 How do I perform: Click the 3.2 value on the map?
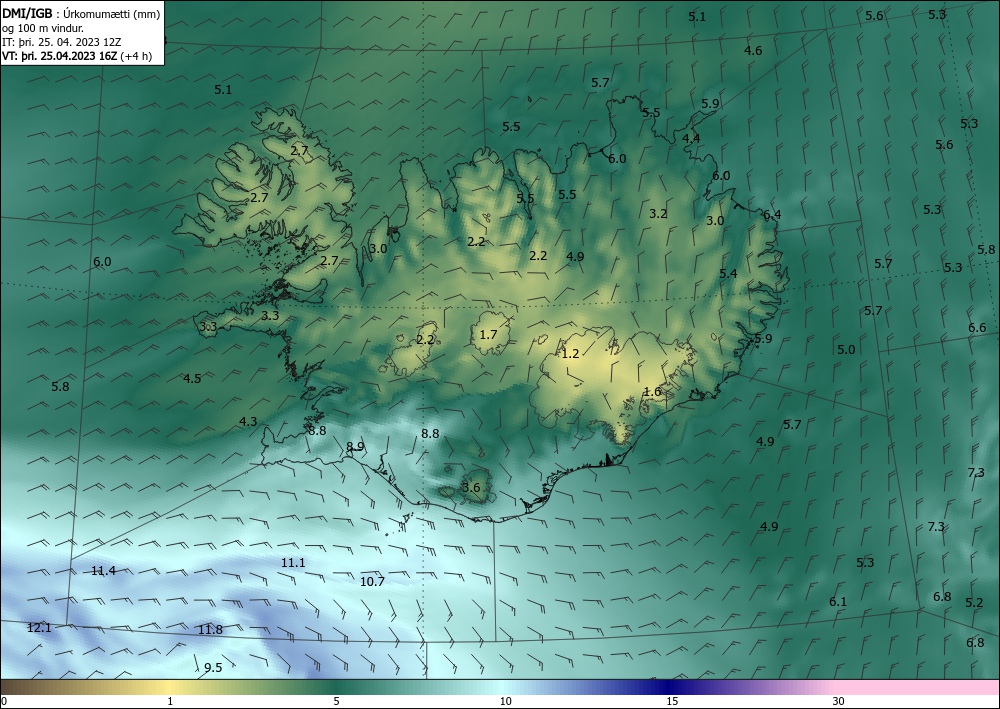tap(658, 214)
